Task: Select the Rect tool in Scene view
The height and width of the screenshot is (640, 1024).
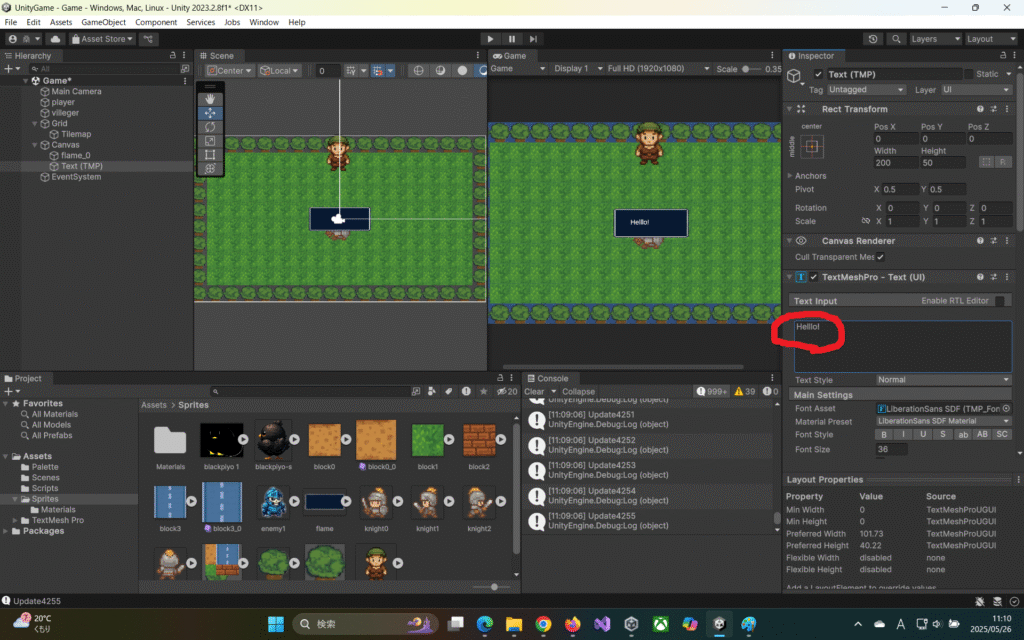Action: 210,155
